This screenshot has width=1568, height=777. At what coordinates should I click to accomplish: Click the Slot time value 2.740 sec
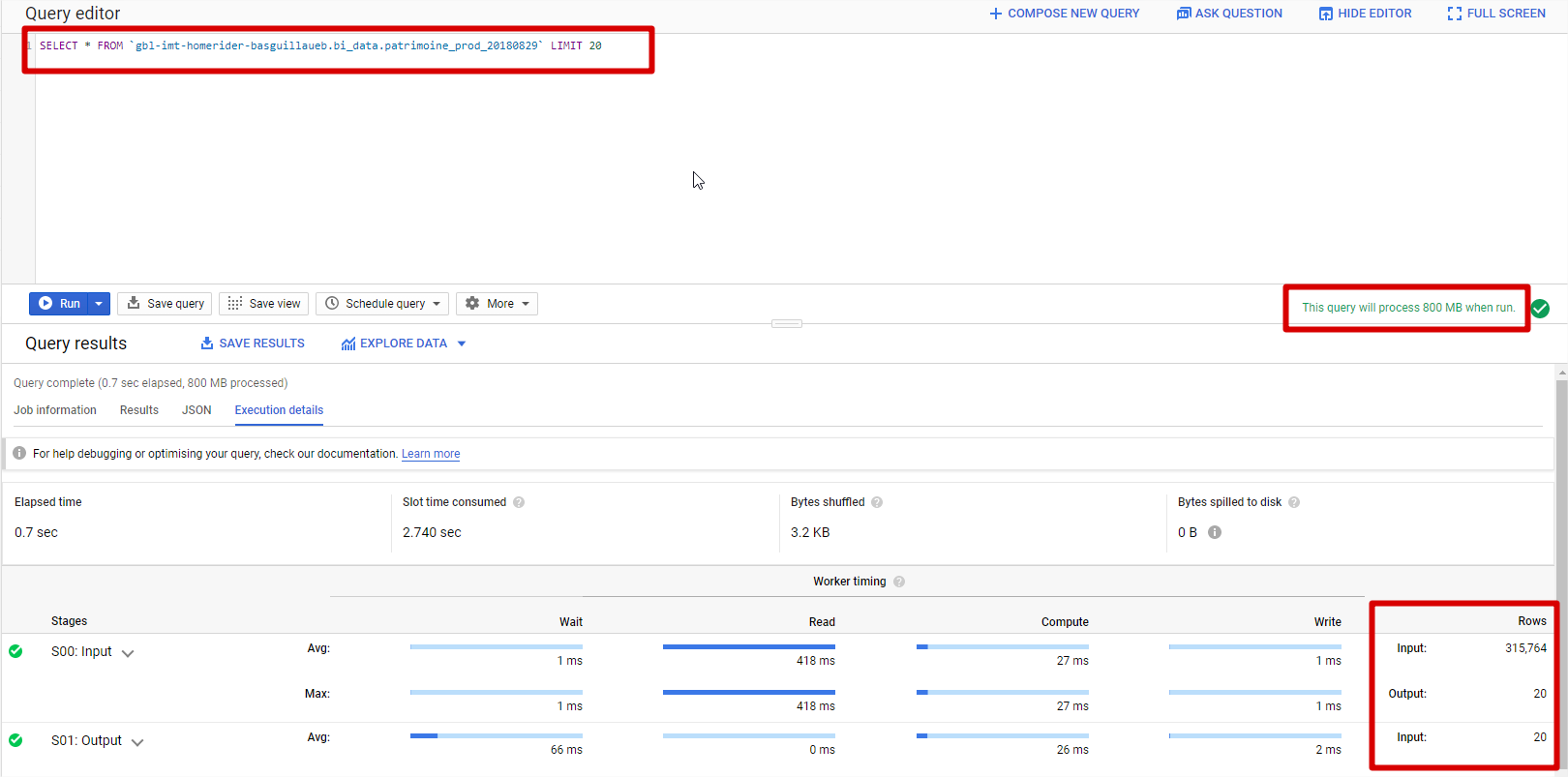tap(432, 532)
